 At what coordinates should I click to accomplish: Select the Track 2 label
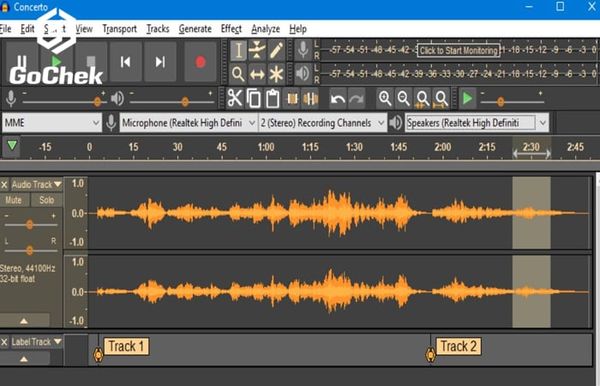click(x=458, y=347)
